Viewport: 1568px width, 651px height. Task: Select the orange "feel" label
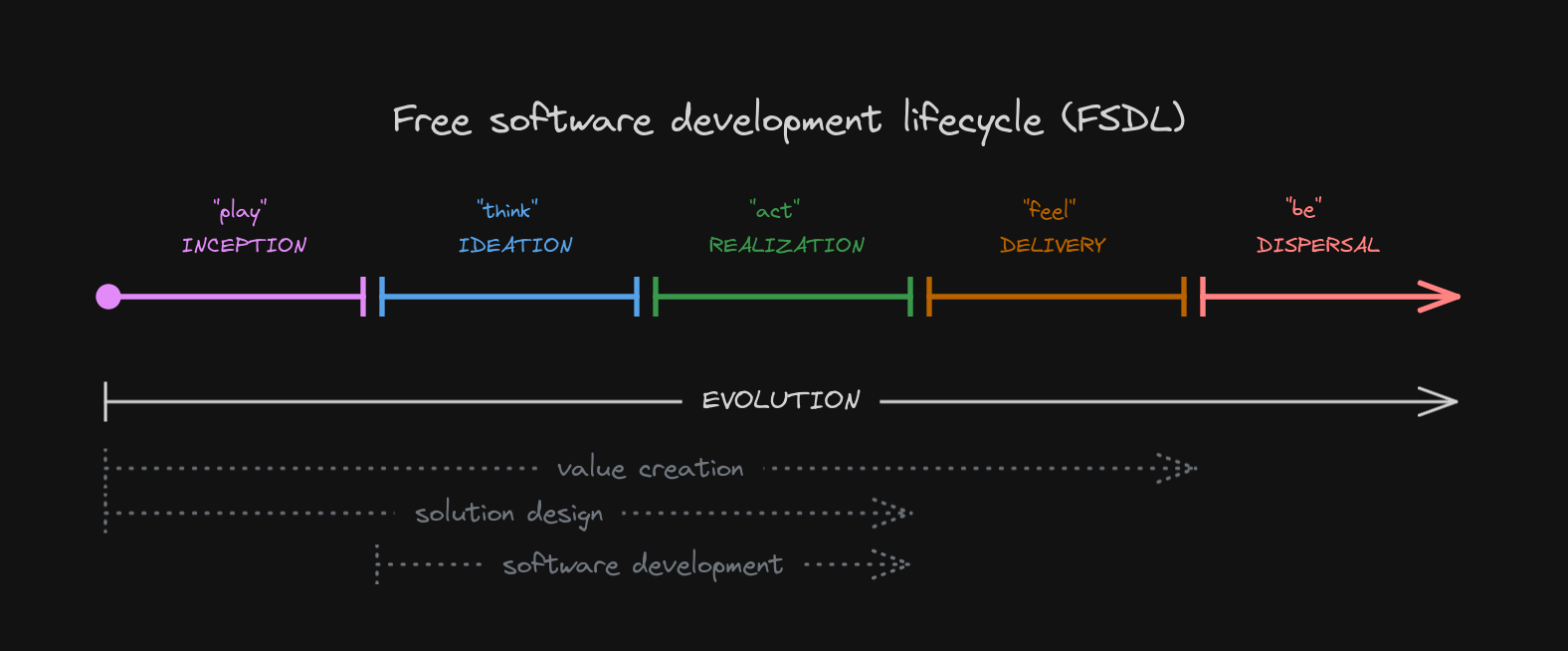(1050, 210)
